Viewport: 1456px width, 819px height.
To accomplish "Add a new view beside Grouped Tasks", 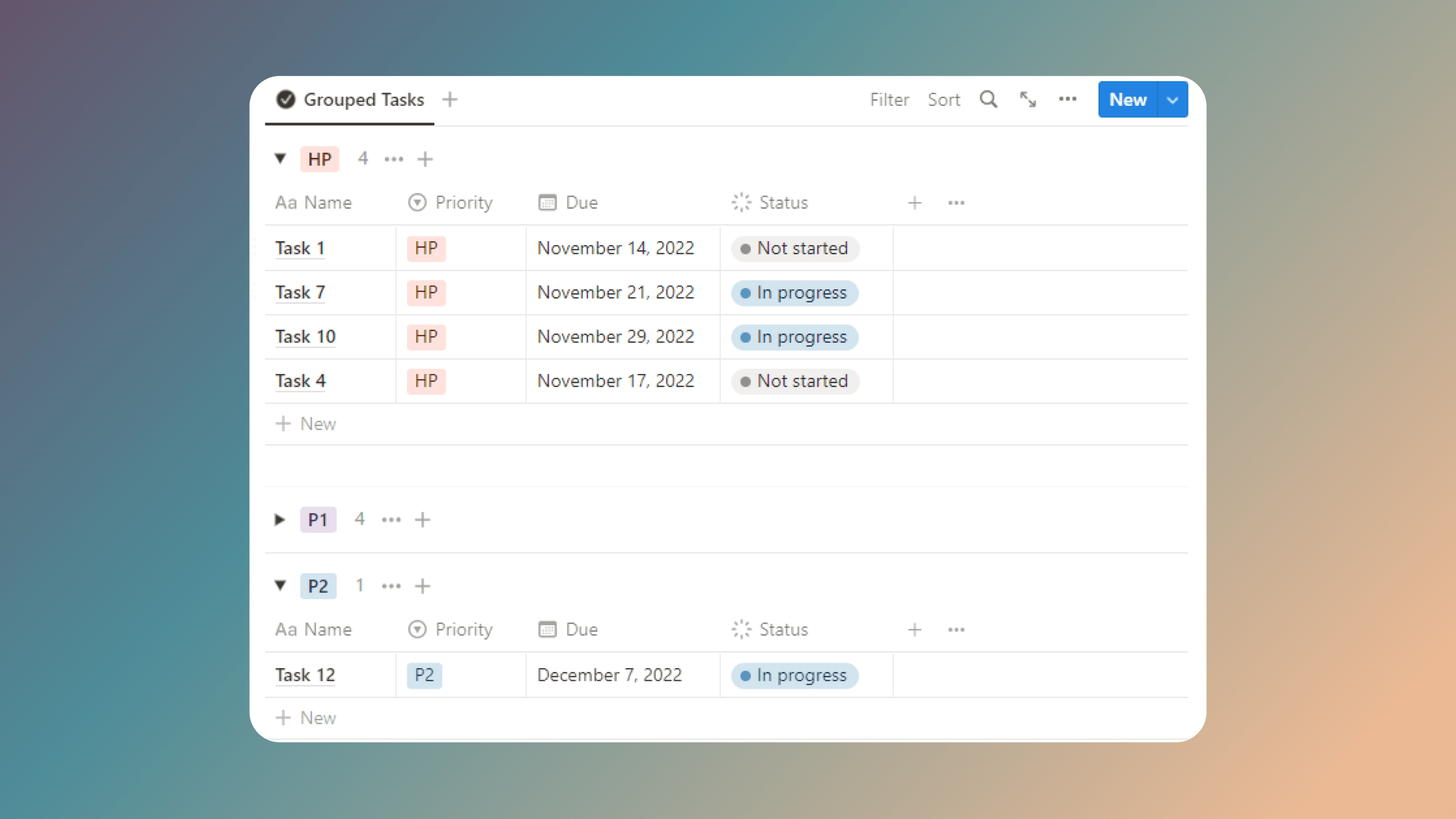I will click(450, 100).
